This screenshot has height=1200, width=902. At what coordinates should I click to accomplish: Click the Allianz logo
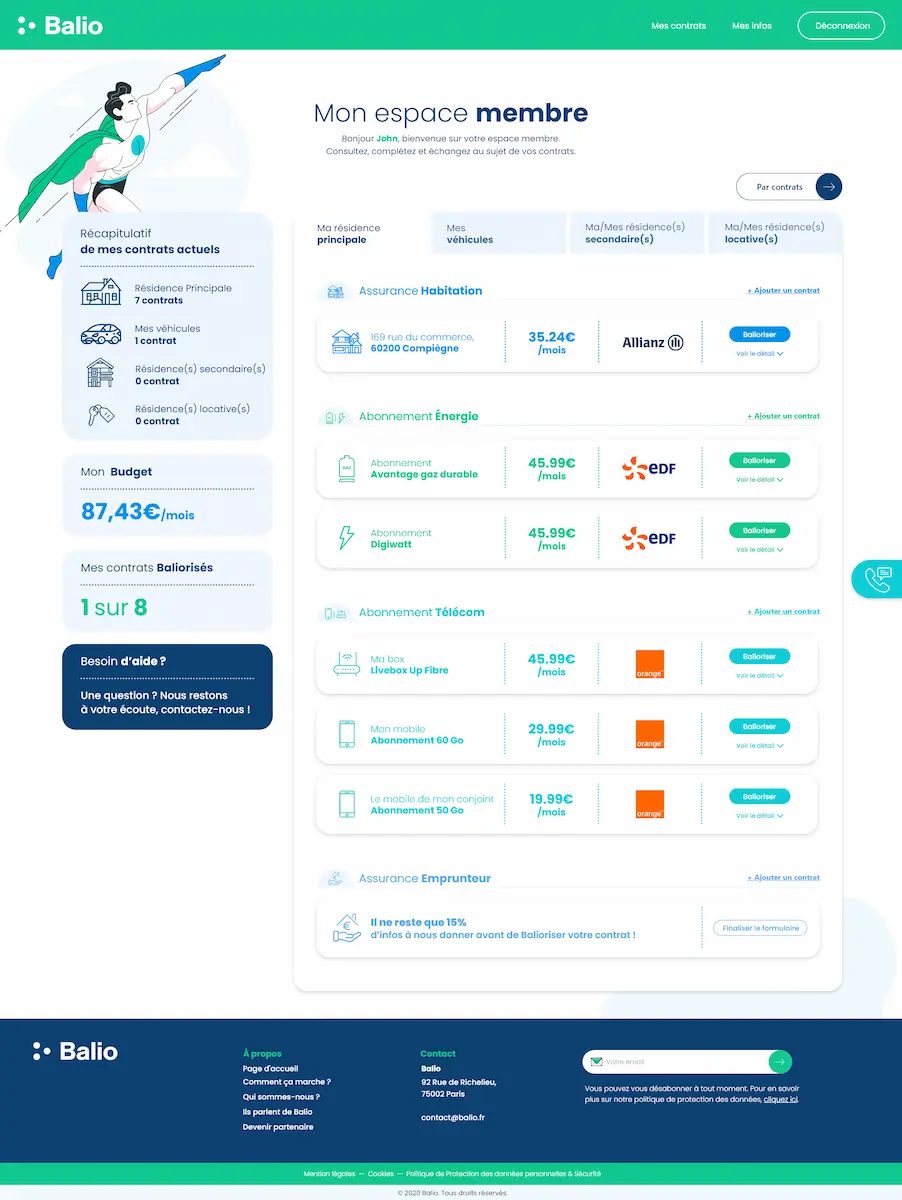click(652, 342)
